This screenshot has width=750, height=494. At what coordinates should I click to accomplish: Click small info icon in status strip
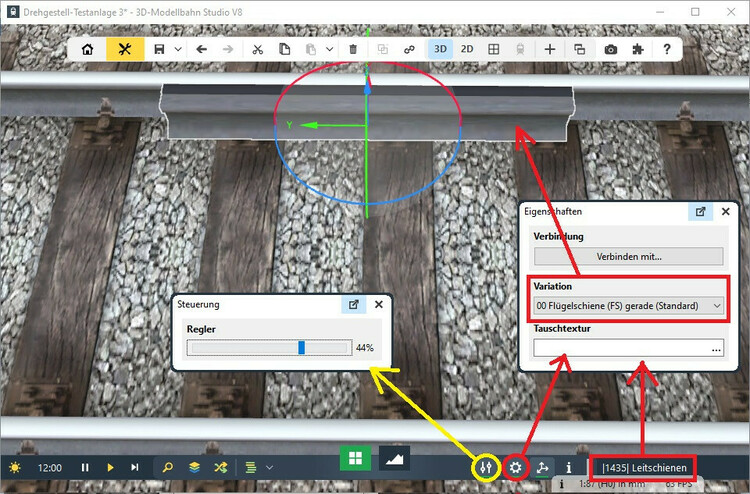point(562,484)
